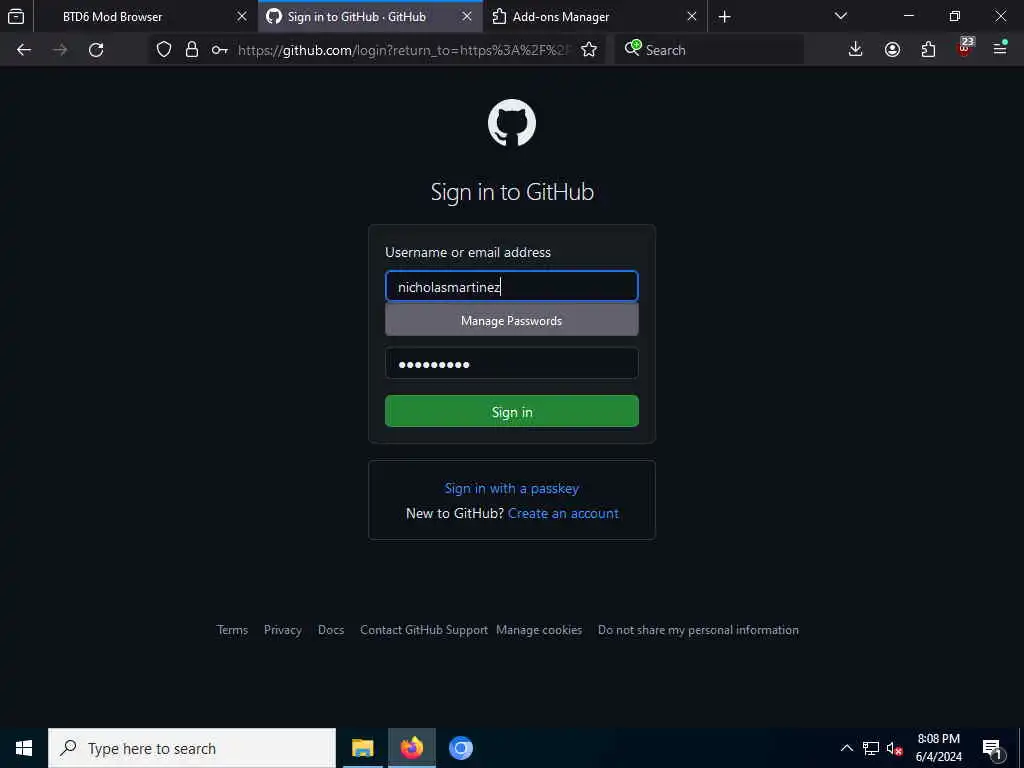The height and width of the screenshot is (768, 1024).
Task: Open the clock showing 8:08 PM
Action: tap(938, 748)
